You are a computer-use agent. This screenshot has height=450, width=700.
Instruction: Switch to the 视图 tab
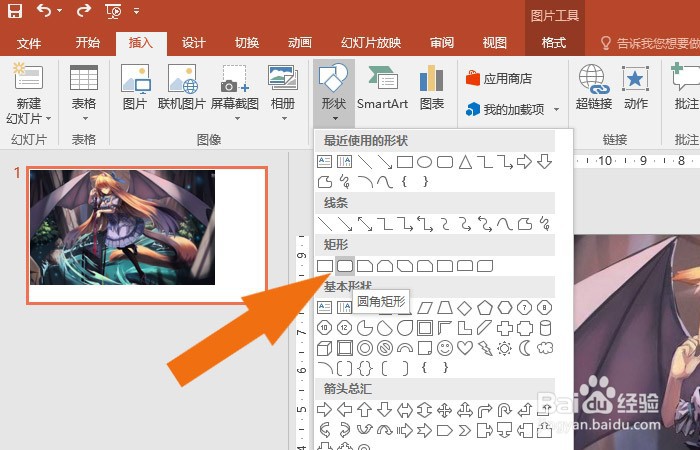495,43
